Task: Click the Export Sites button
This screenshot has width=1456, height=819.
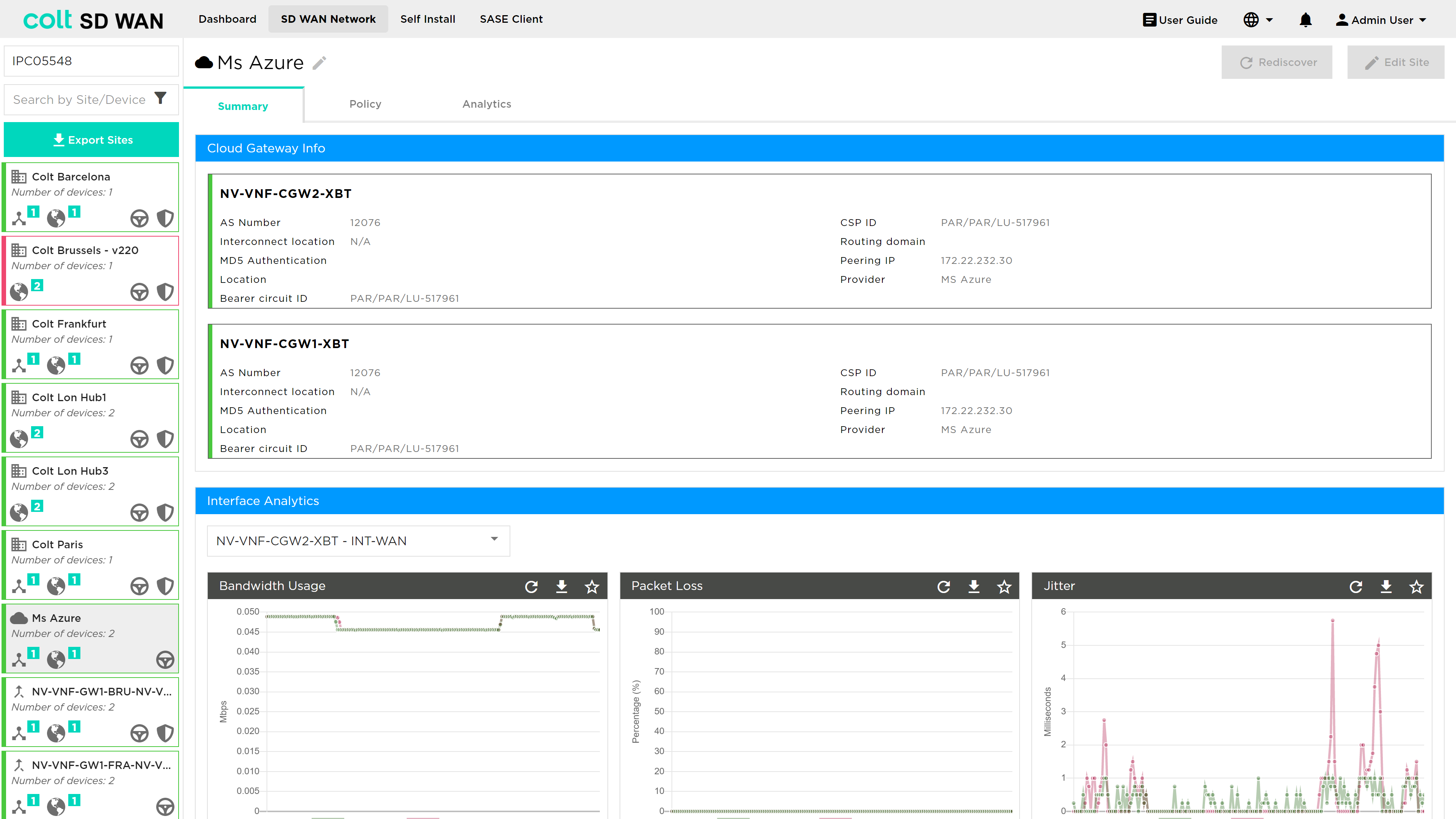Action: click(91, 140)
